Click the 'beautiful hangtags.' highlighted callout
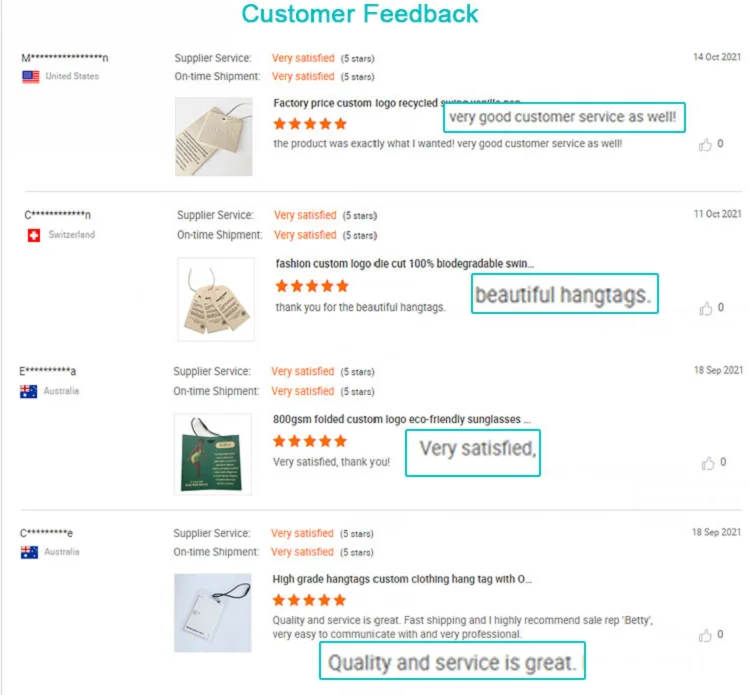 (564, 294)
